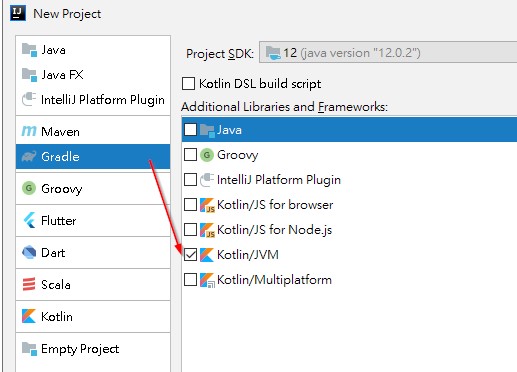Click the Kotlin/JS for Node.js icon
The width and height of the screenshot is (517, 372).
[207, 230]
